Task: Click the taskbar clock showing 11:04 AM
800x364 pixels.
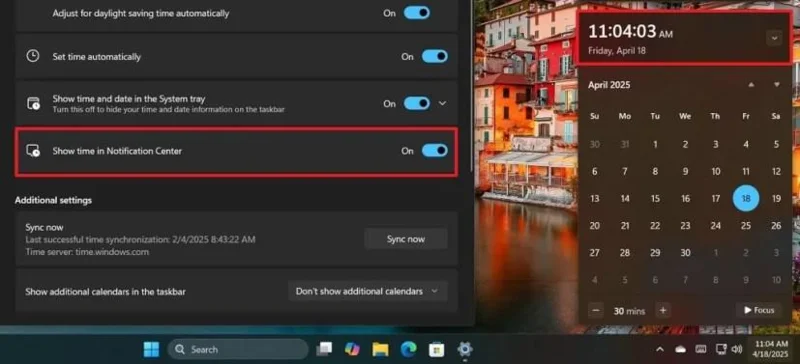Action: point(770,349)
